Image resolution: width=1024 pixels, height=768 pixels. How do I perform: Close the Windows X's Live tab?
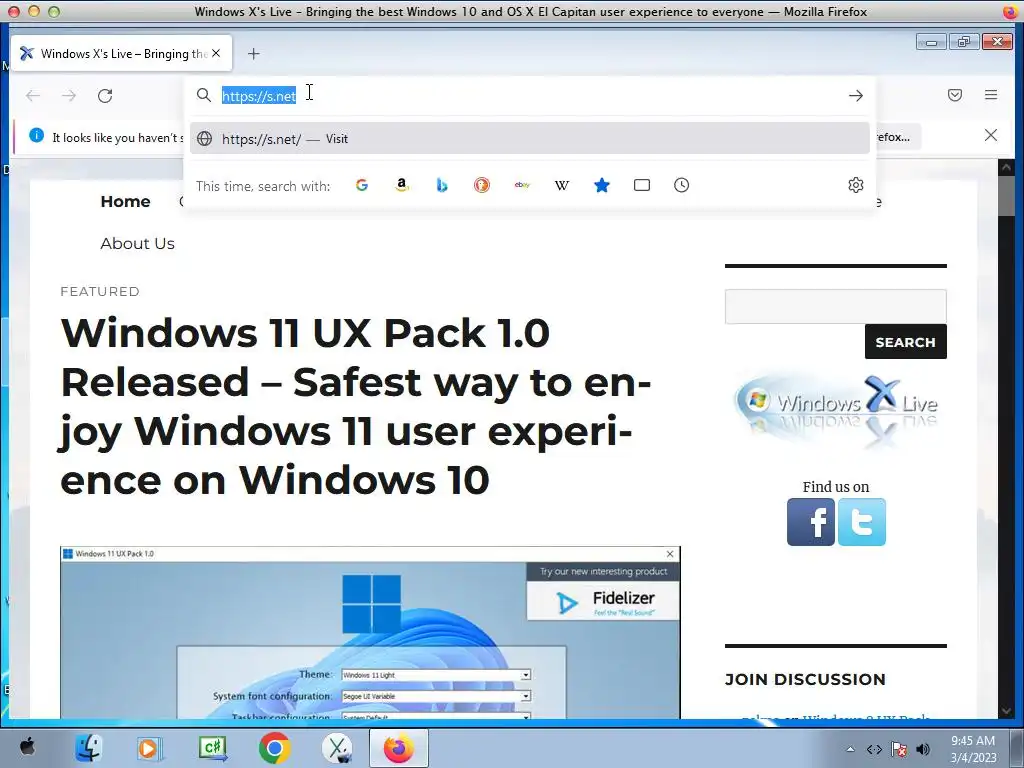[x=216, y=54]
